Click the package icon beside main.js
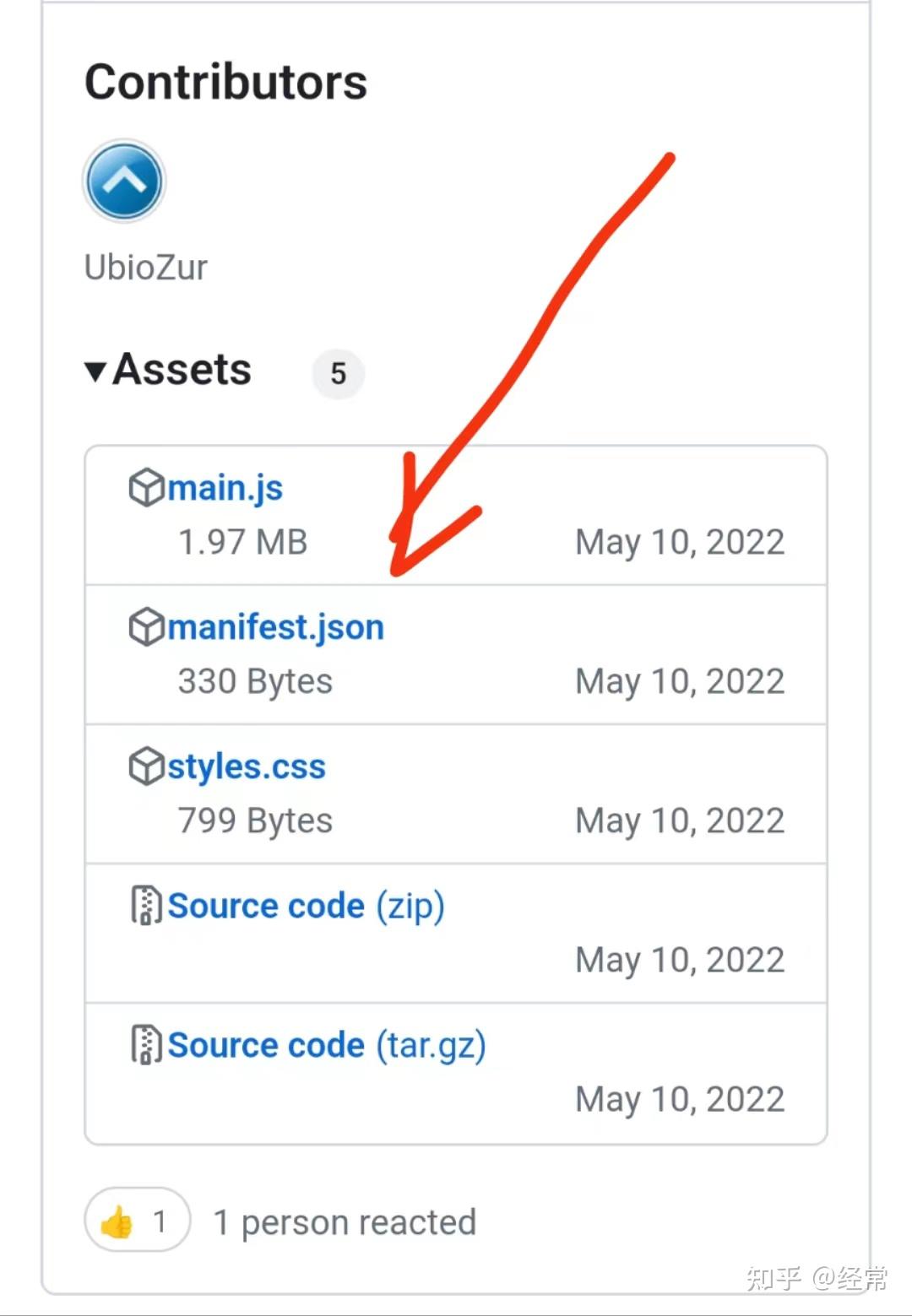 145,488
